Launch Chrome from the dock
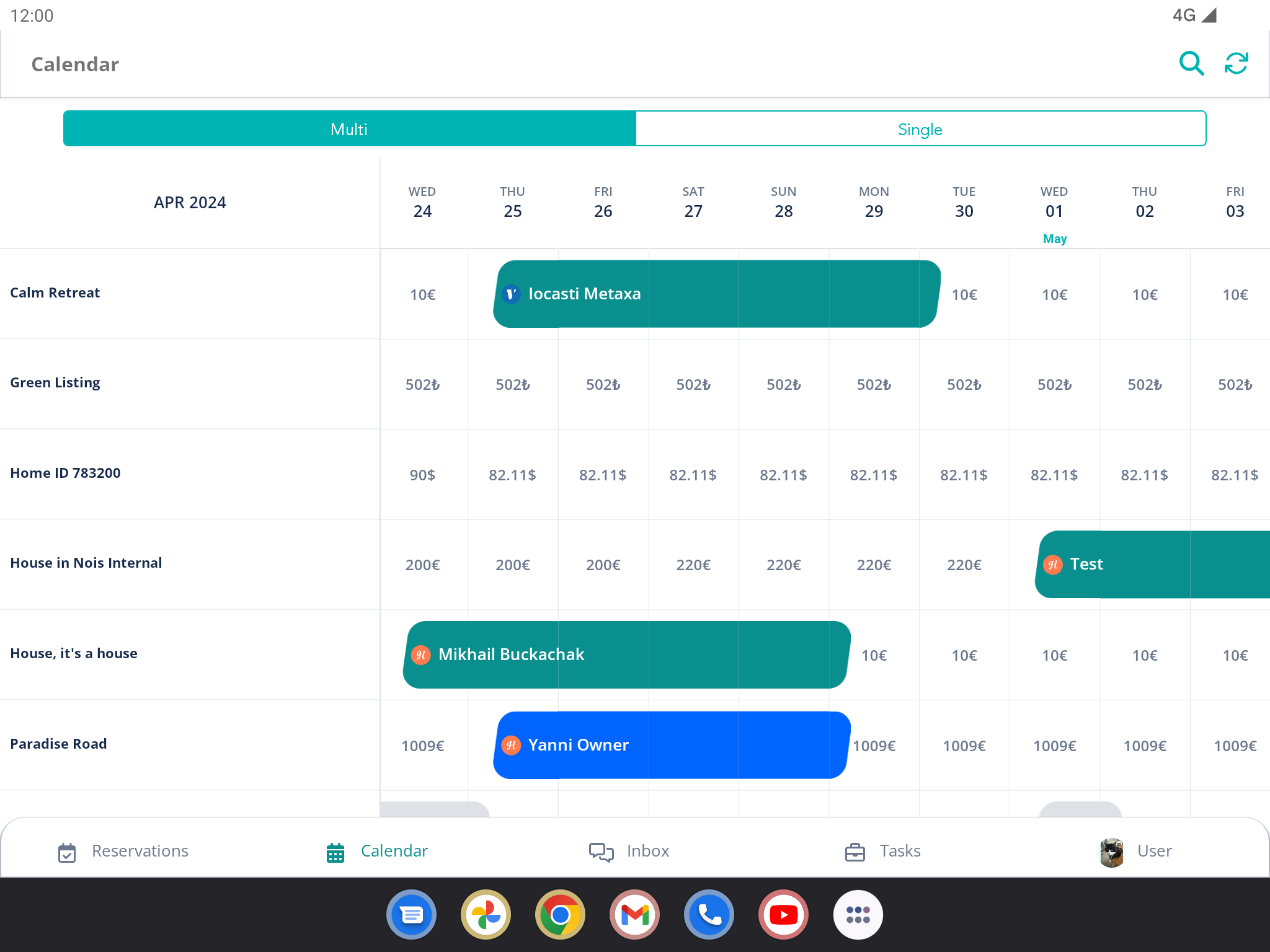The image size is (1270, 952). [x=560, y=915]
